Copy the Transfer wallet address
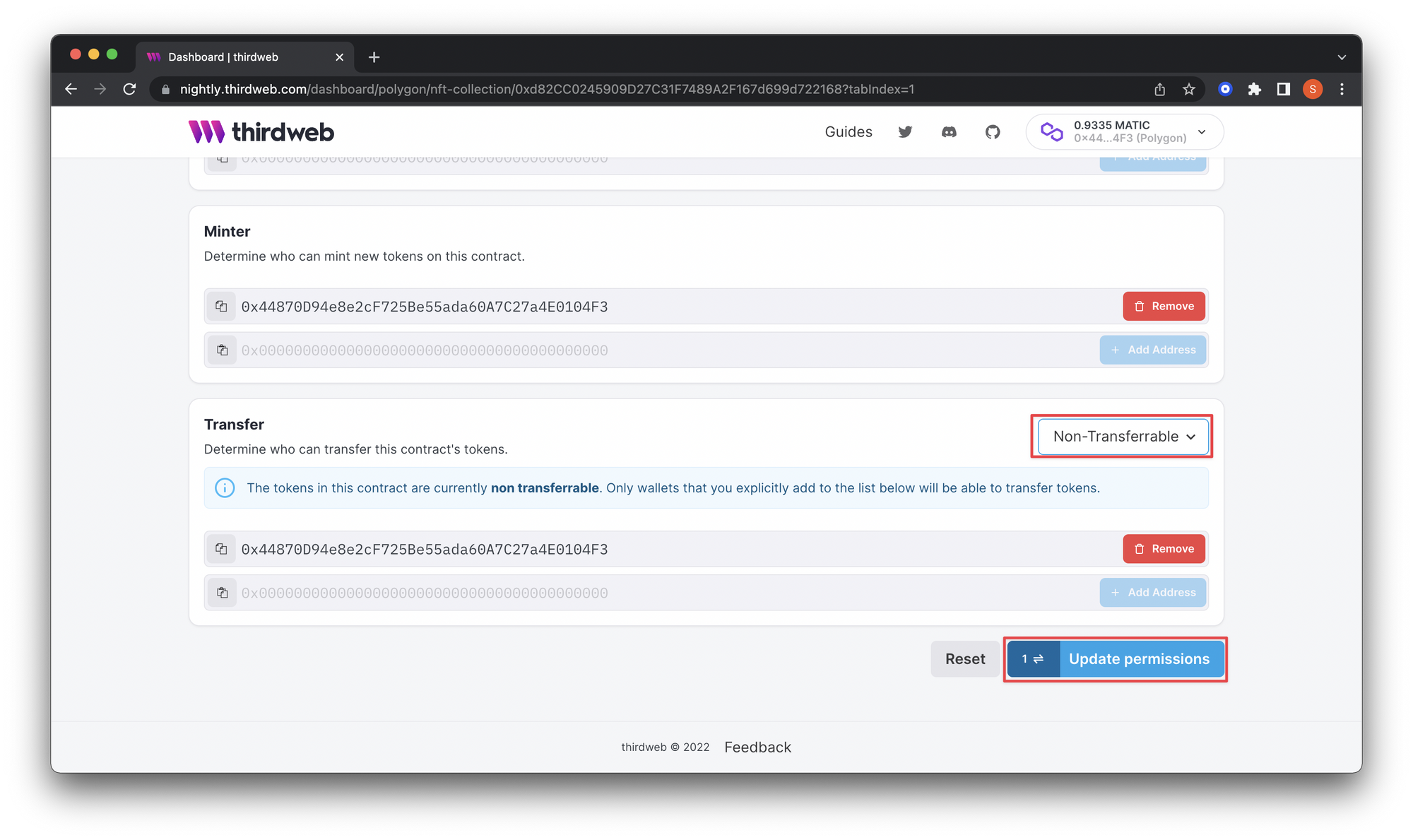The image size is (1413, 840). click(x=221, y=549)
